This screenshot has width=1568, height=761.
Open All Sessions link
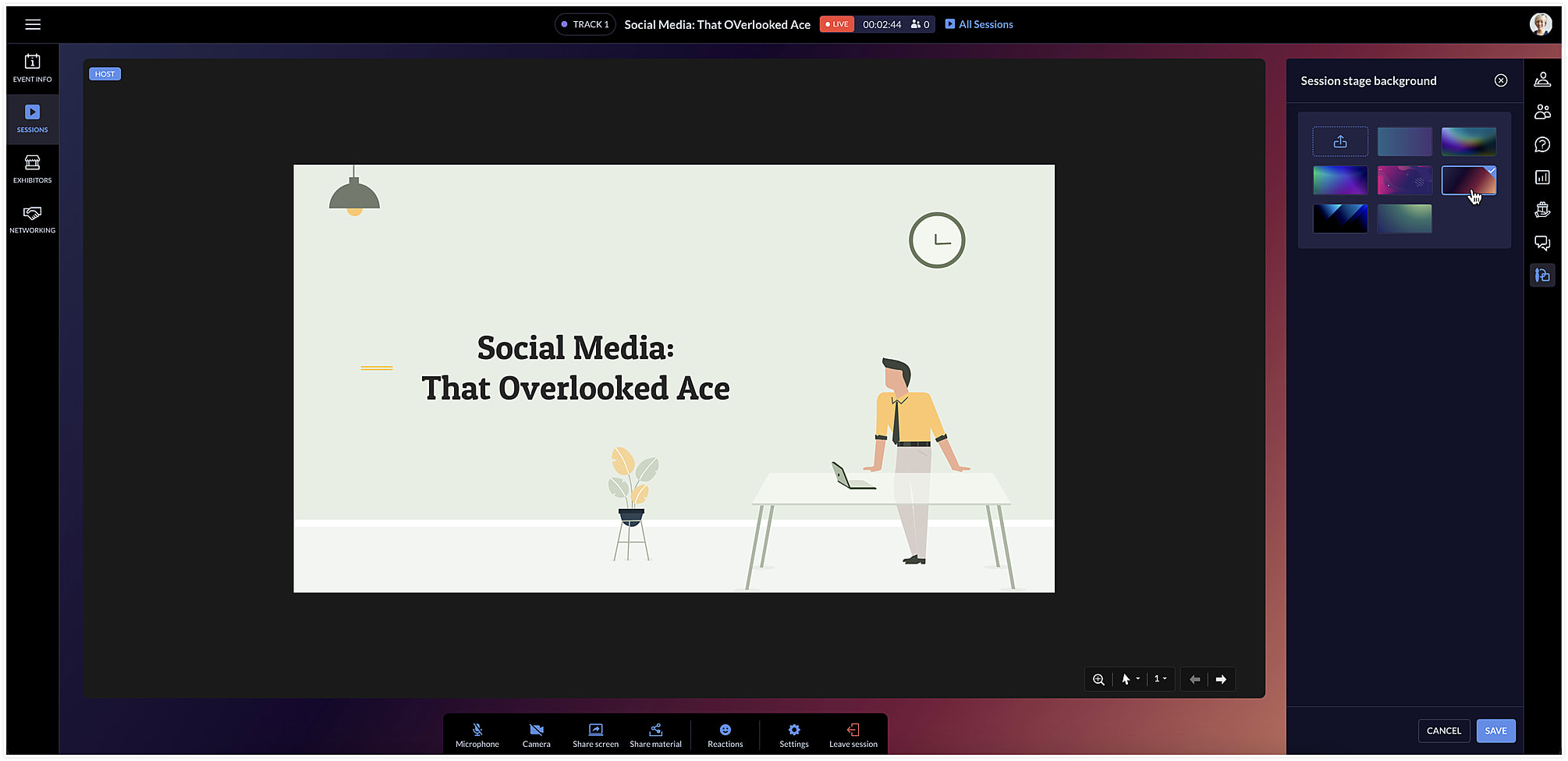click(979, 24)
